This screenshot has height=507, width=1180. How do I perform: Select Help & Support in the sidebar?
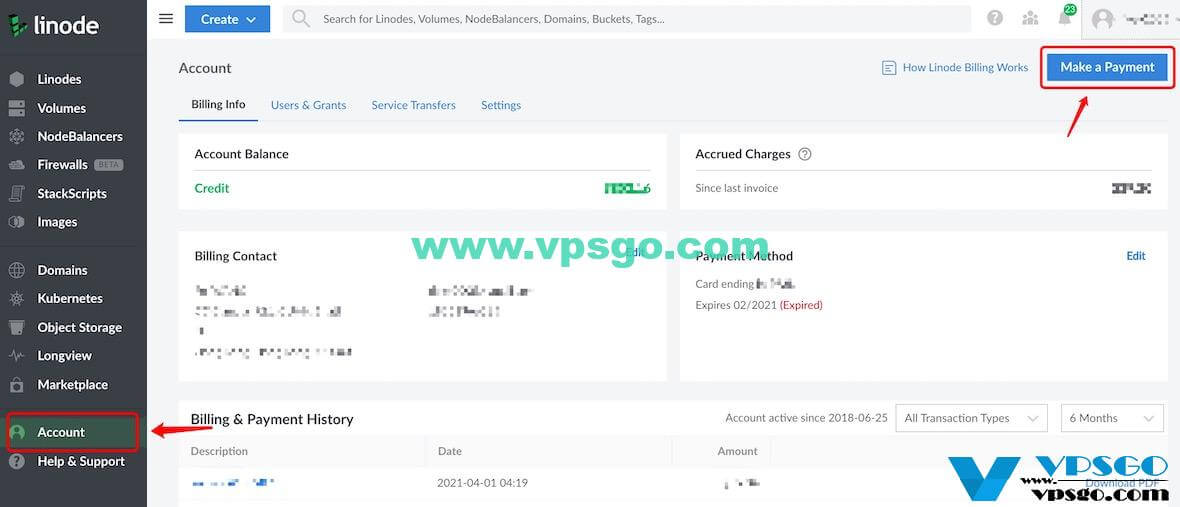81,461
